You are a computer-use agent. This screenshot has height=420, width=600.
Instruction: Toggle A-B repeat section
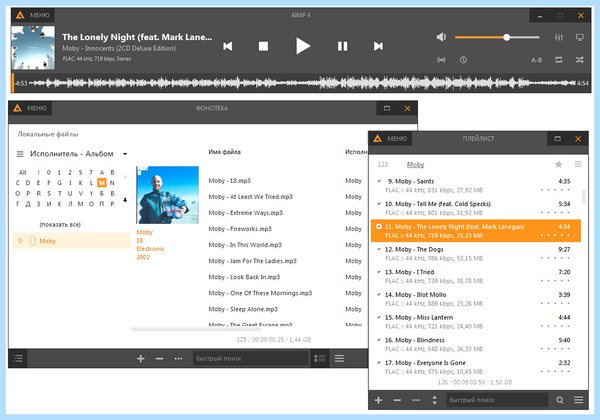(536, 60)
